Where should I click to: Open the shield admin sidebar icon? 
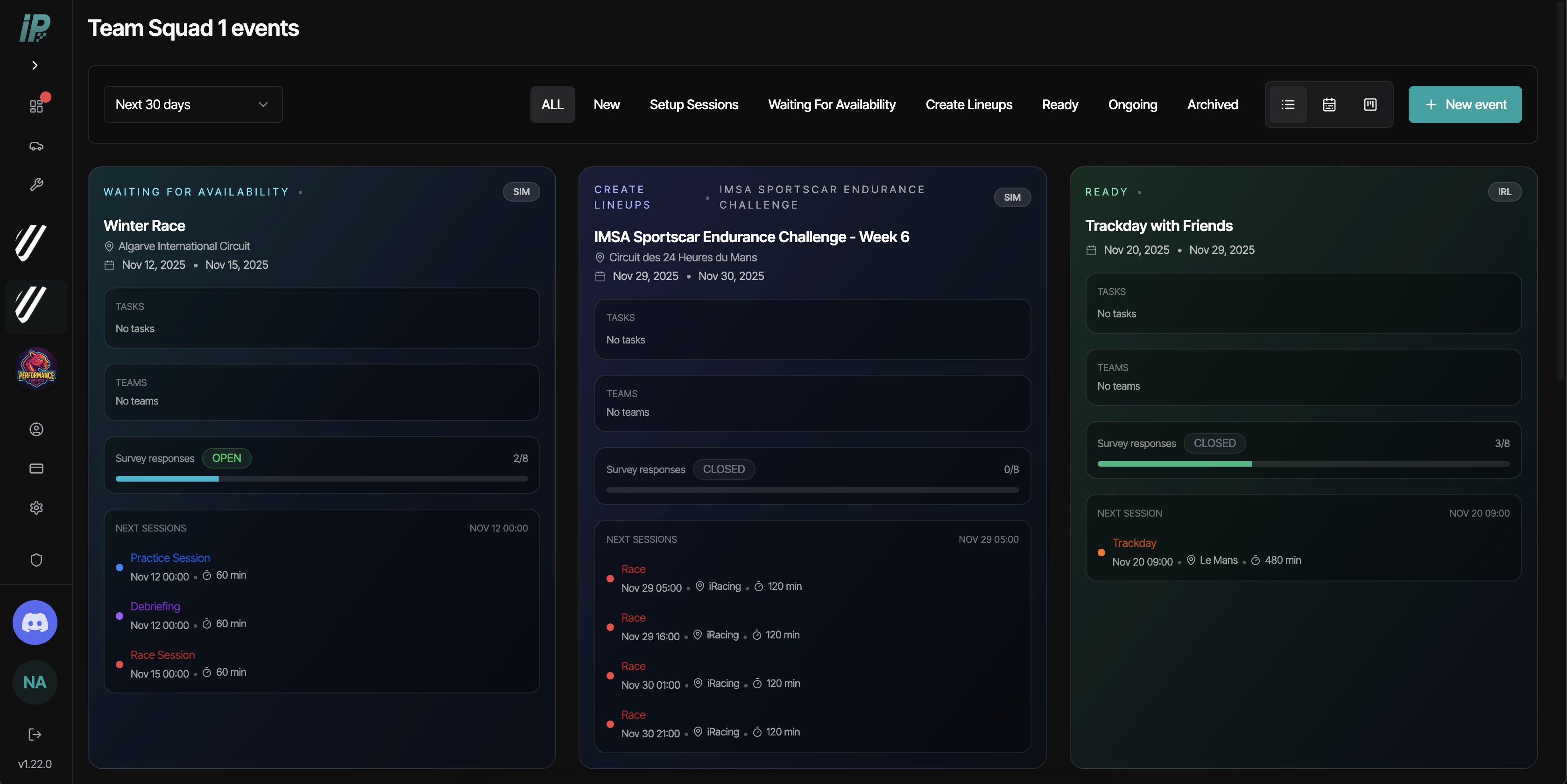point(36,560)
